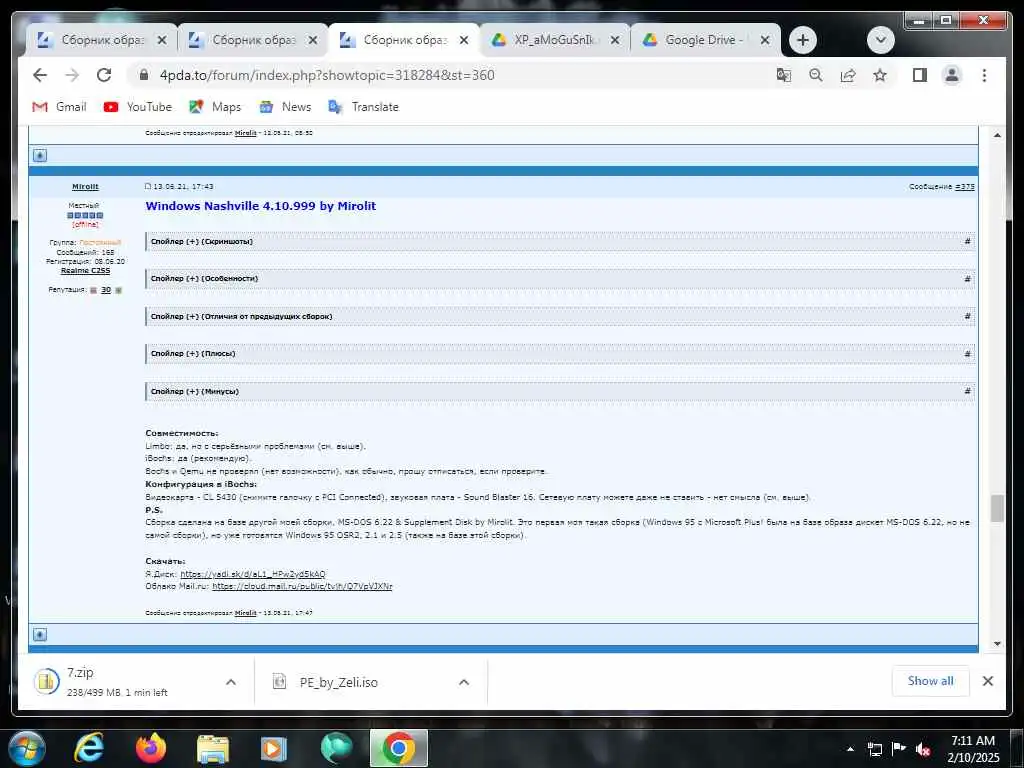The height and width of the screenshot is (768, 1024).
Task: Bookmark this page with star icon
Action: [x=880, y=75]
